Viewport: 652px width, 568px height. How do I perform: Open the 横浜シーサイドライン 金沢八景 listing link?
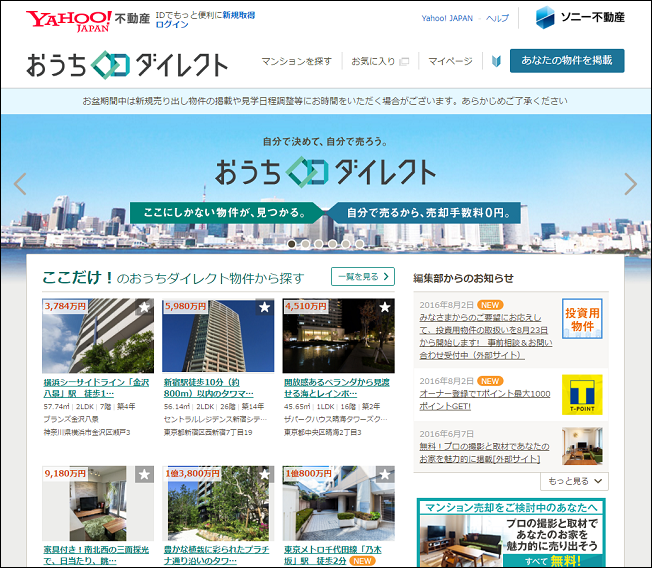coord(96,388)
